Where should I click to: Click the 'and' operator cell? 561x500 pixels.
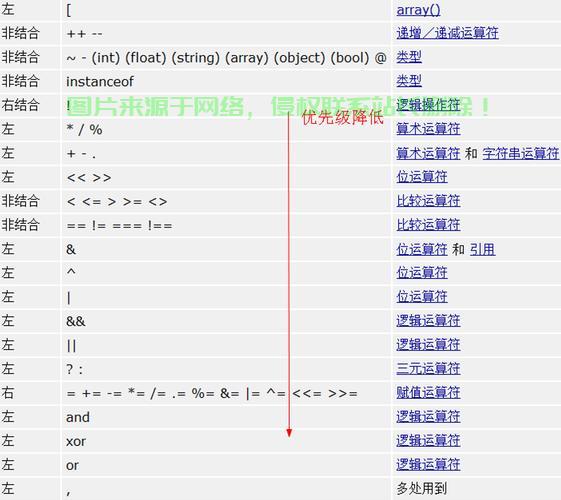pyautogui.click(x=226, y=417)
